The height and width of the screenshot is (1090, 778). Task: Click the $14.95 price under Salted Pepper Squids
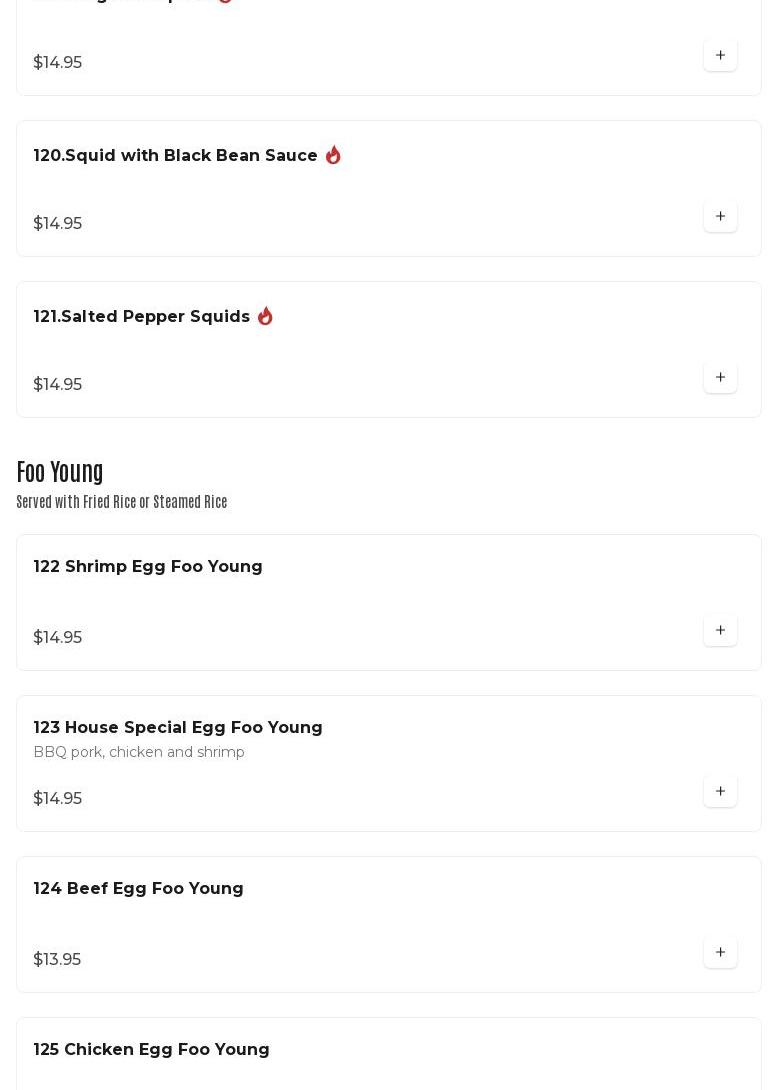(58, 385)
